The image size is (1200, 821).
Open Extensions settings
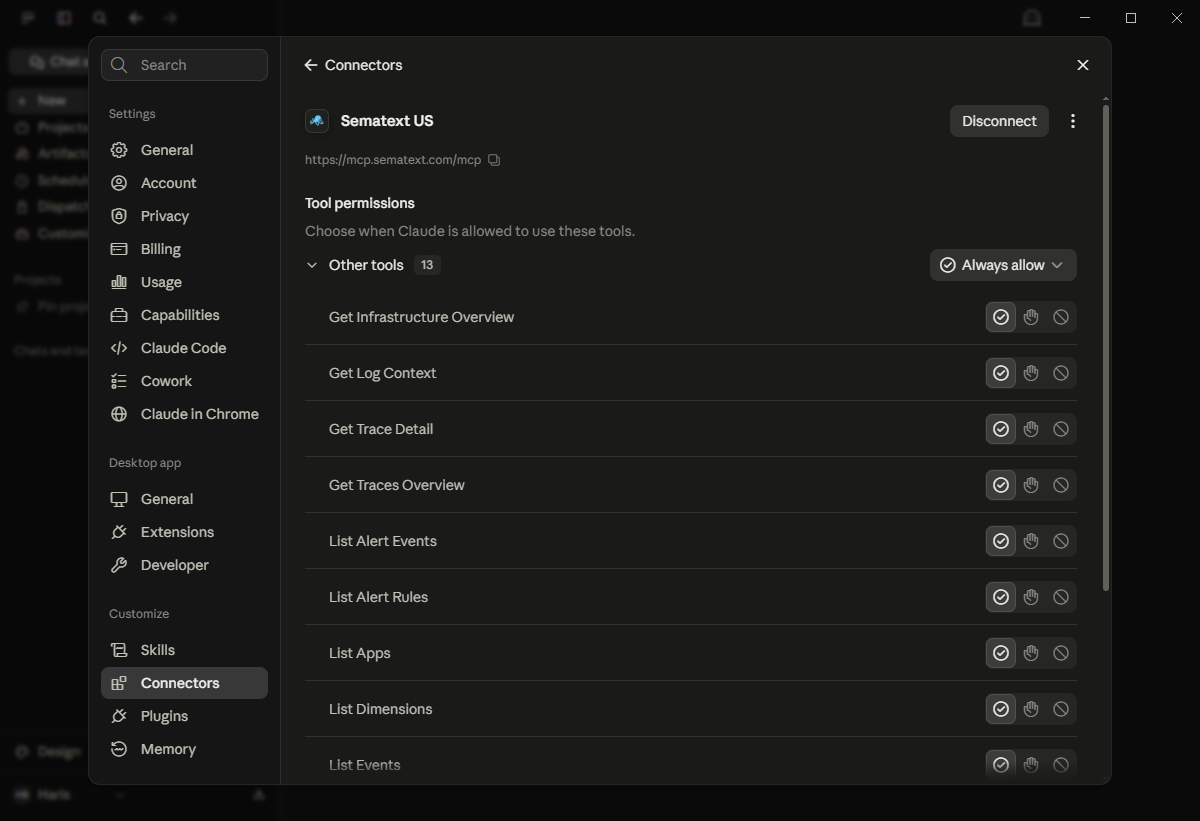tap(184, 532)
